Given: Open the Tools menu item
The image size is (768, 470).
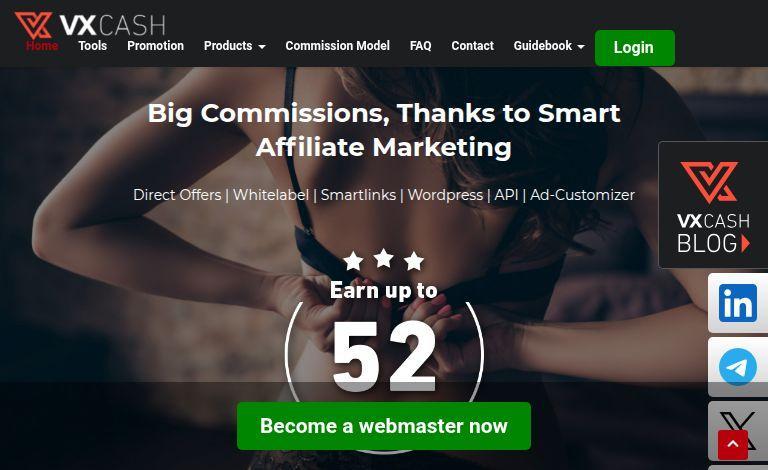Looking at the screenshot, I should (93, 46).
